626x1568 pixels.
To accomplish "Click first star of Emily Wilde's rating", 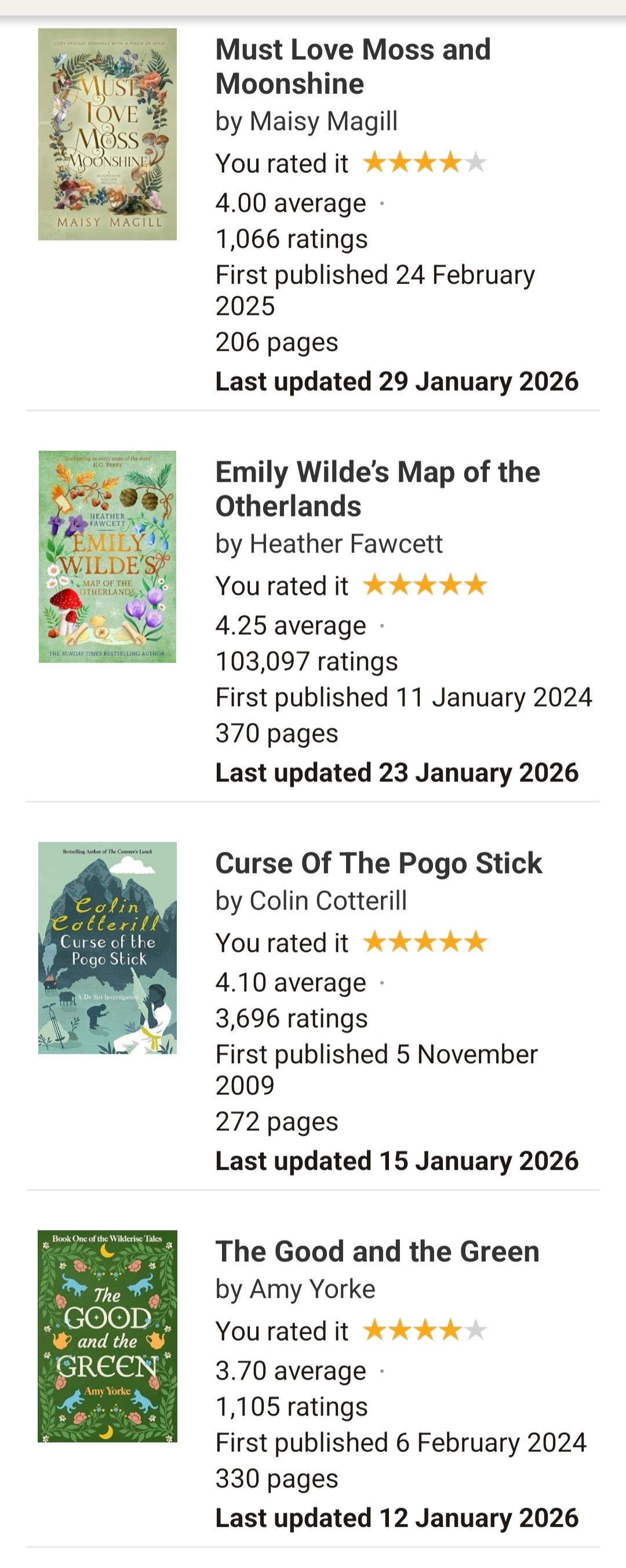I will pos(374,585).
